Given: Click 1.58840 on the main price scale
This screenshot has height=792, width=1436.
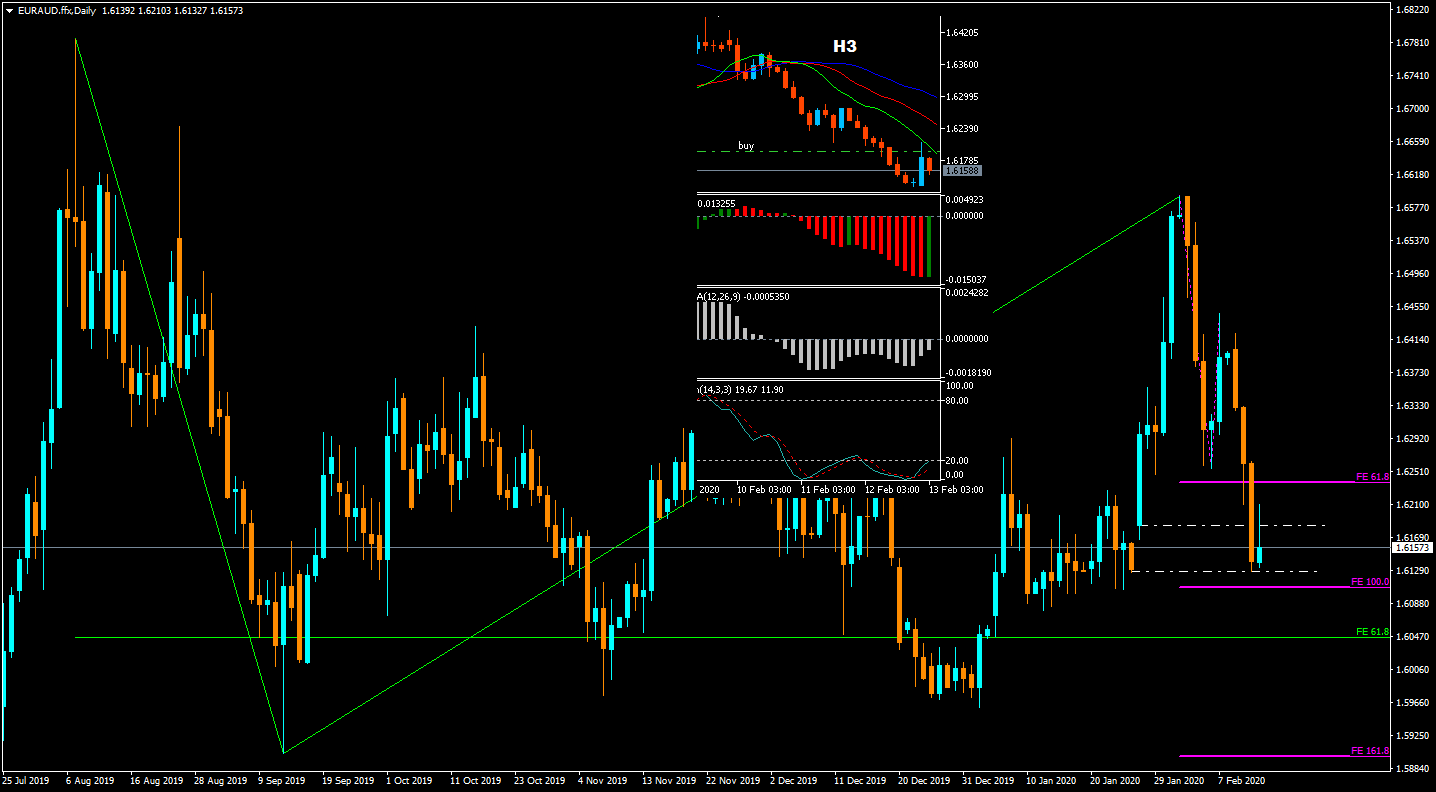Looking at the screenshot, I should [1411, 769].
